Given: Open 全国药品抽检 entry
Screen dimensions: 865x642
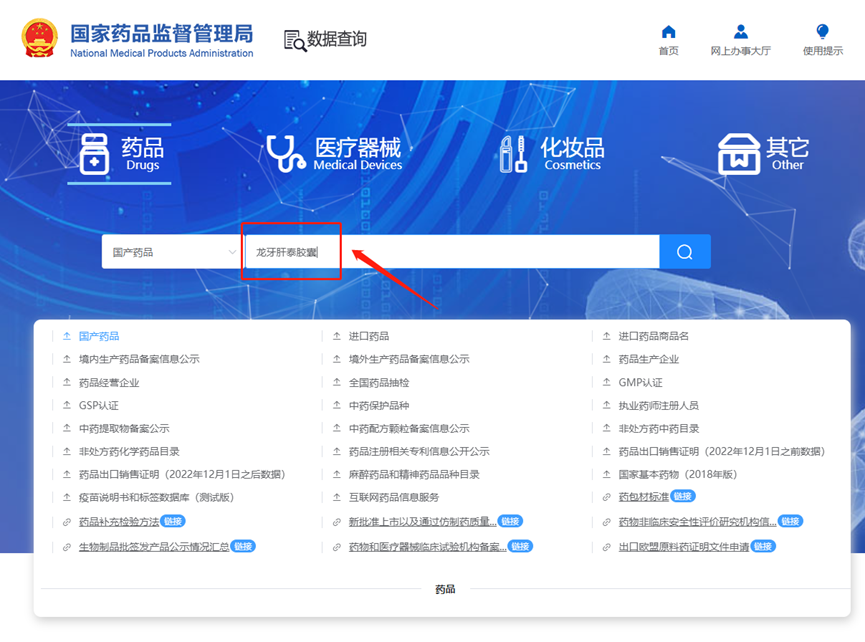Looking at the screenshot, I should 379,383.
